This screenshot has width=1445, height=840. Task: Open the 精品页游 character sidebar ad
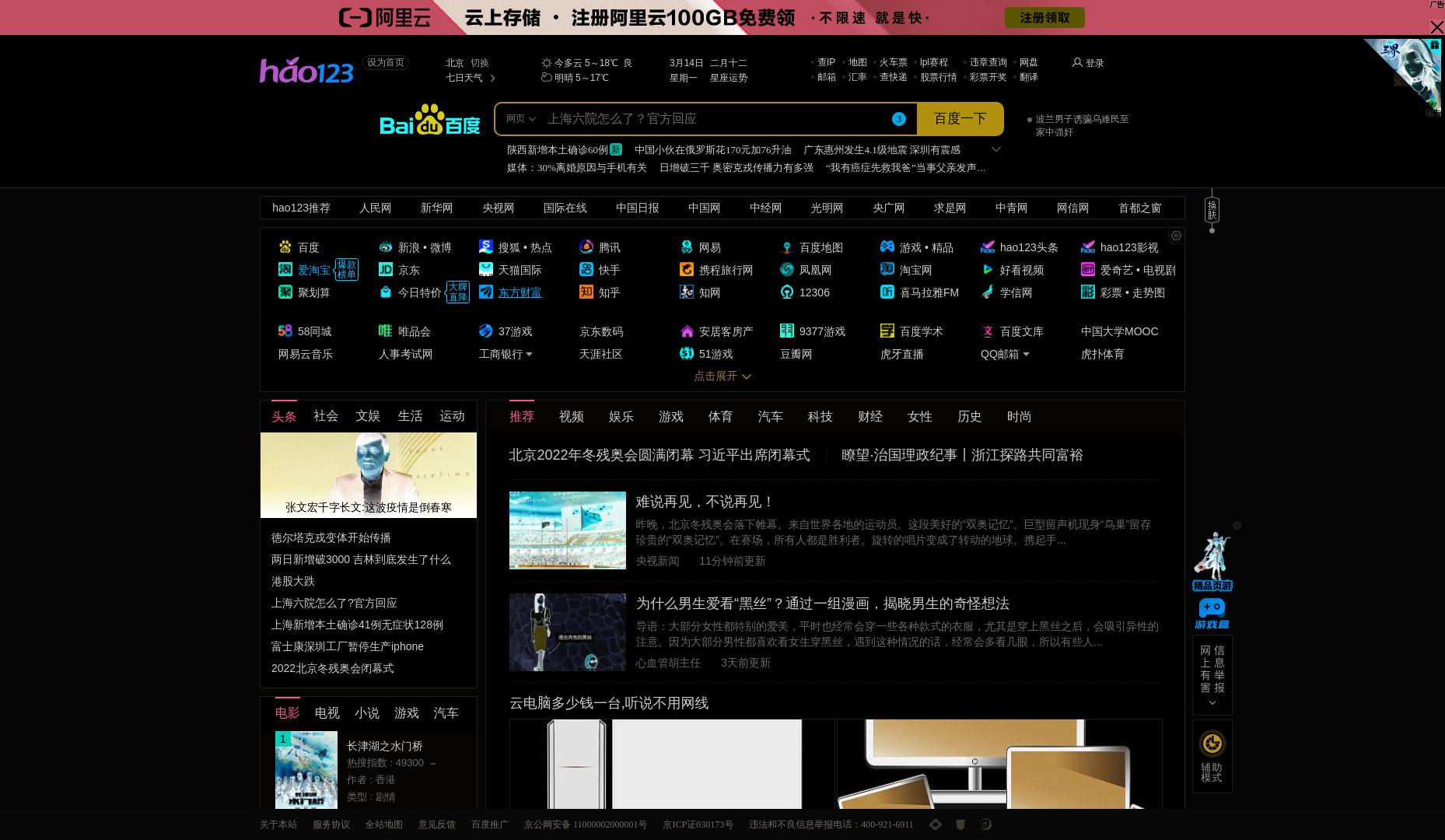point(1212,562)
